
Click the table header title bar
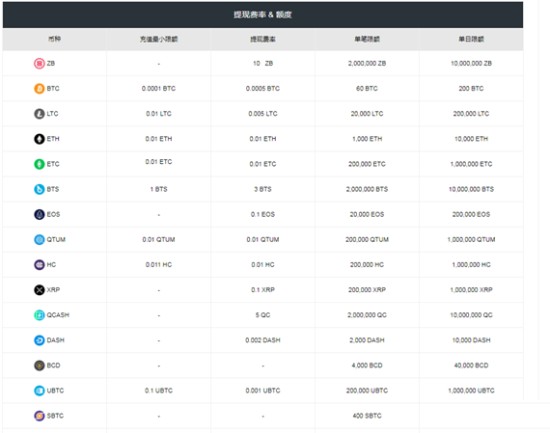(263, 15)
